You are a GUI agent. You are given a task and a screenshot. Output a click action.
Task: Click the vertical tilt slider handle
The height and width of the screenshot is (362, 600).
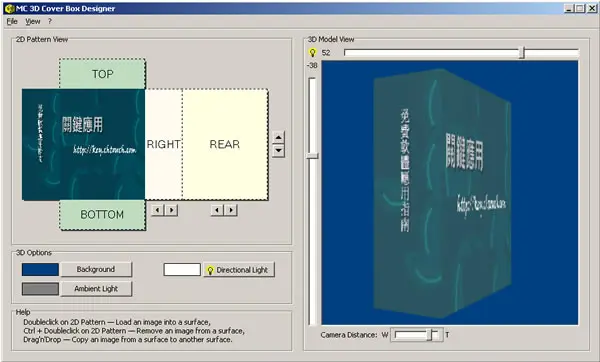click(x=313, y=156)
